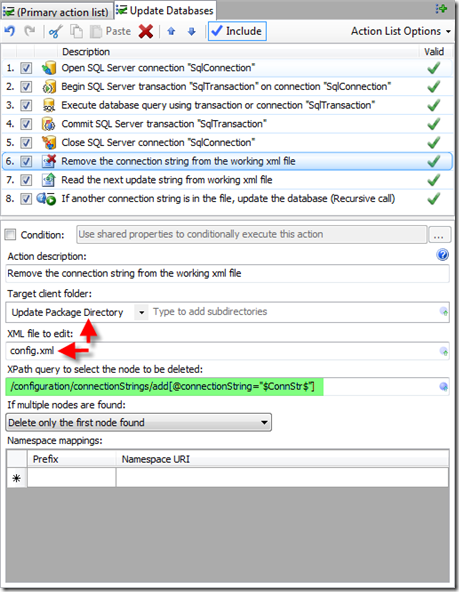Uncheck action 4 Commit SQL Server transaction

pyautogui.click(x=26, y=124)
